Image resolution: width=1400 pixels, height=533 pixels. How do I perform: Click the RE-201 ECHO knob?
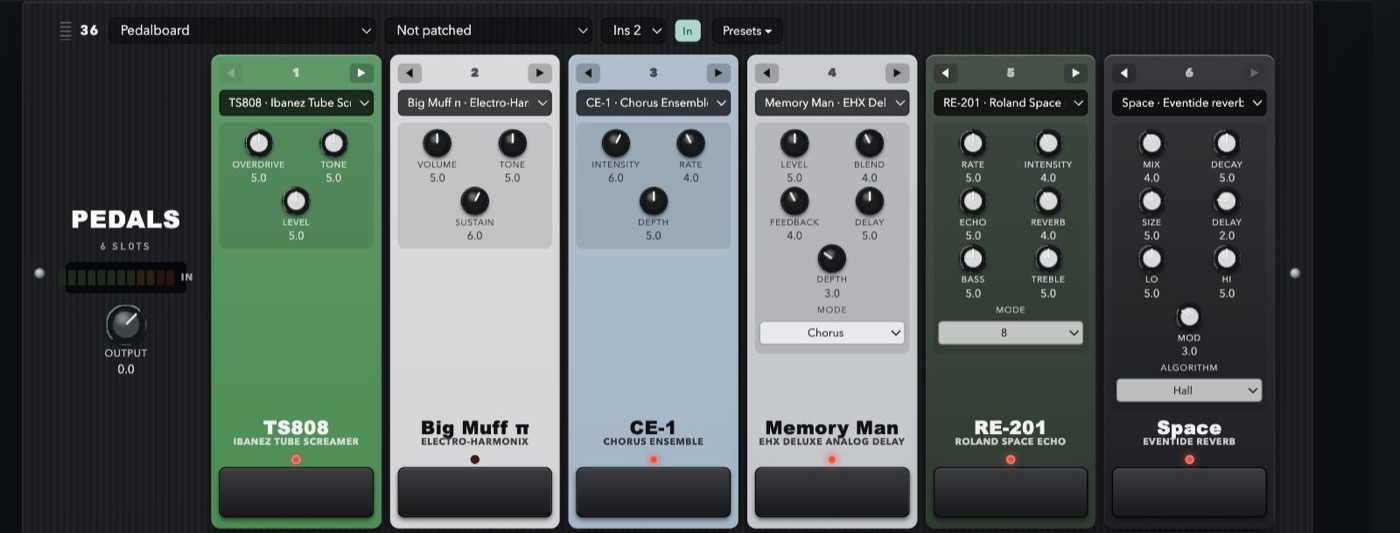[973, 201]
